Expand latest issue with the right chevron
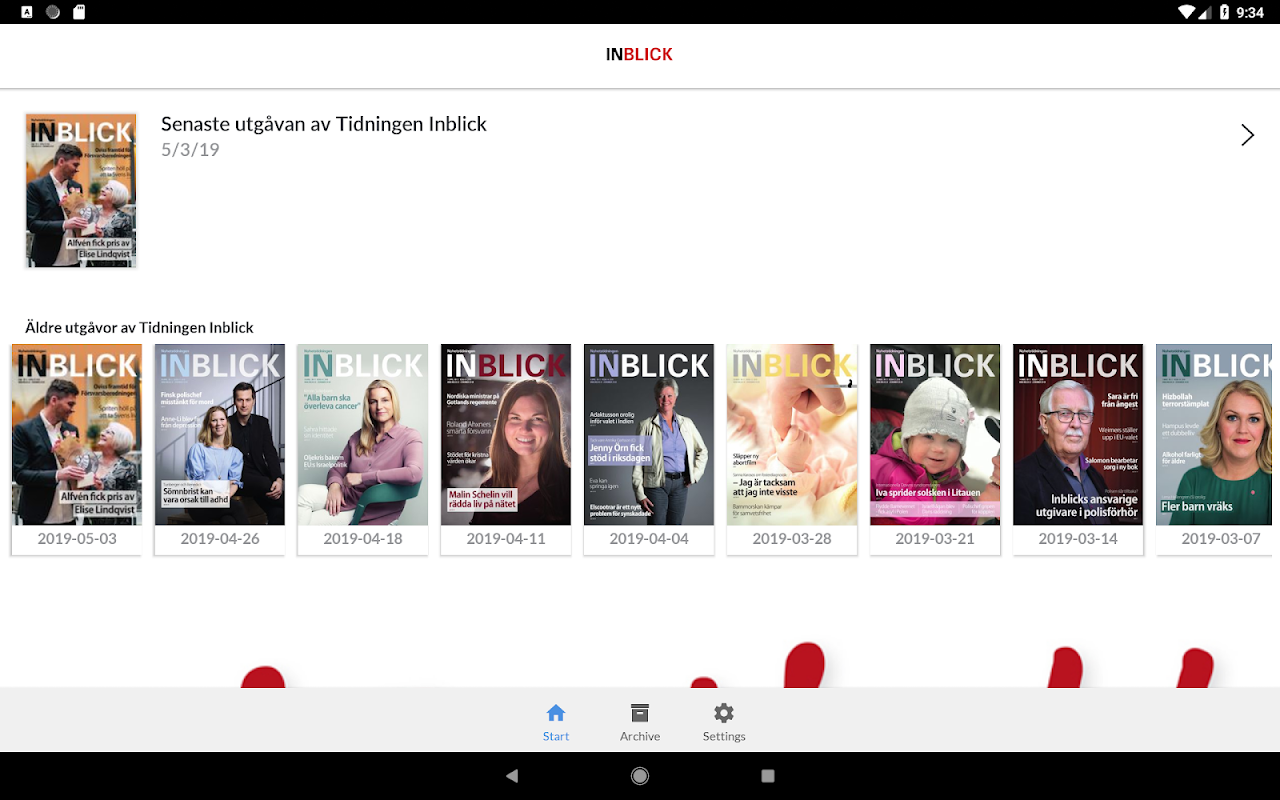Image resolution: width=1280 pixels, height=800 pixels. 1247,136
